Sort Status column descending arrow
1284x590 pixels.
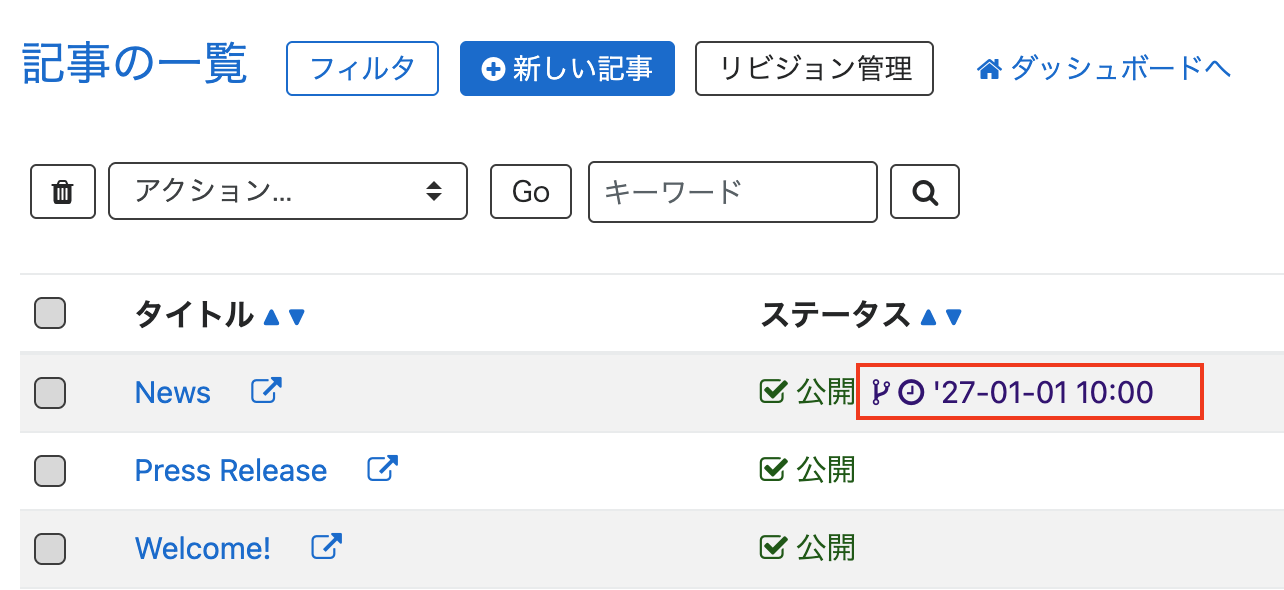(x=953, y=317)
